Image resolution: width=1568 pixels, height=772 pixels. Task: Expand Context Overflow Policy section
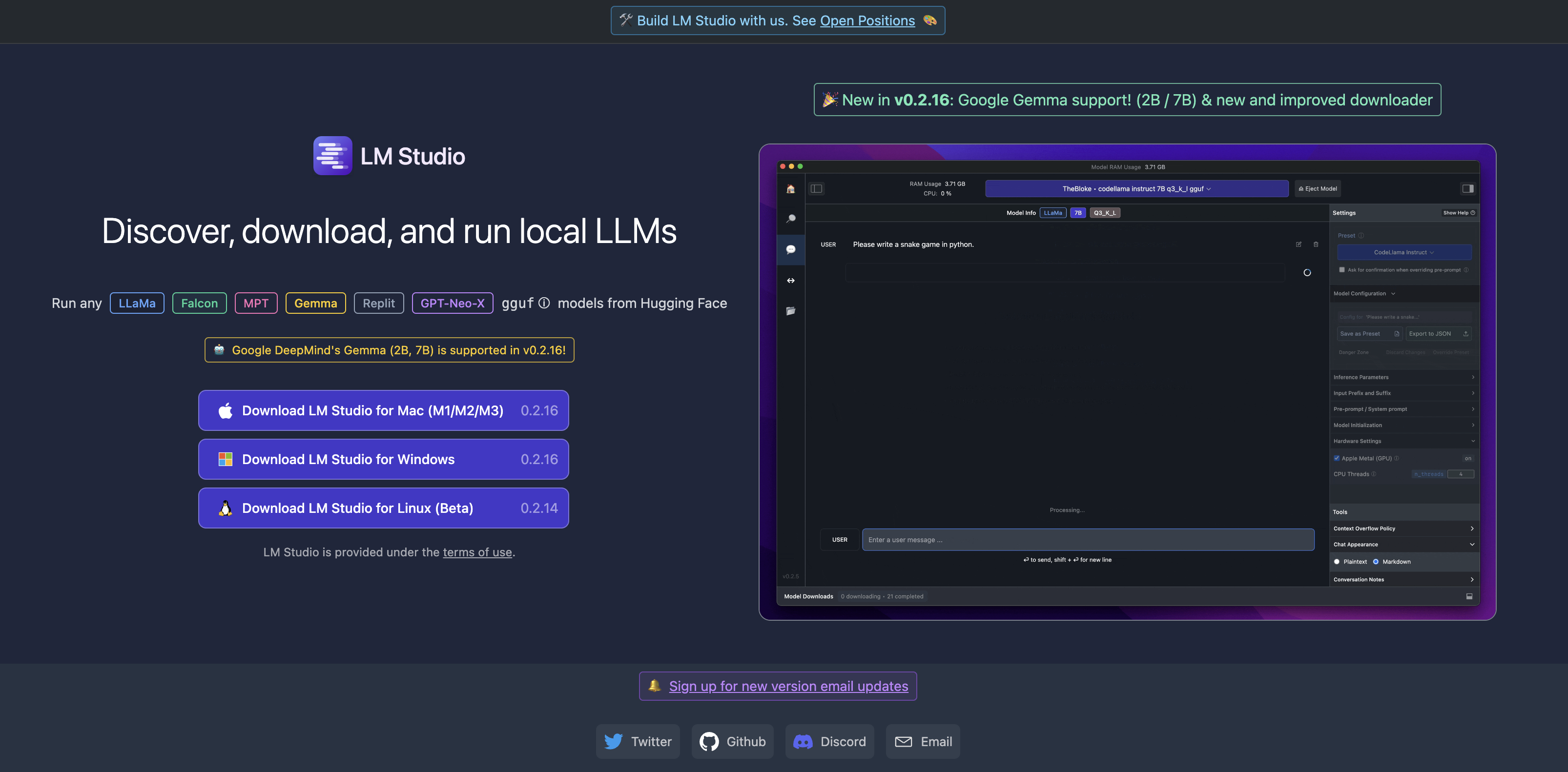click(x=1403, y=528)
